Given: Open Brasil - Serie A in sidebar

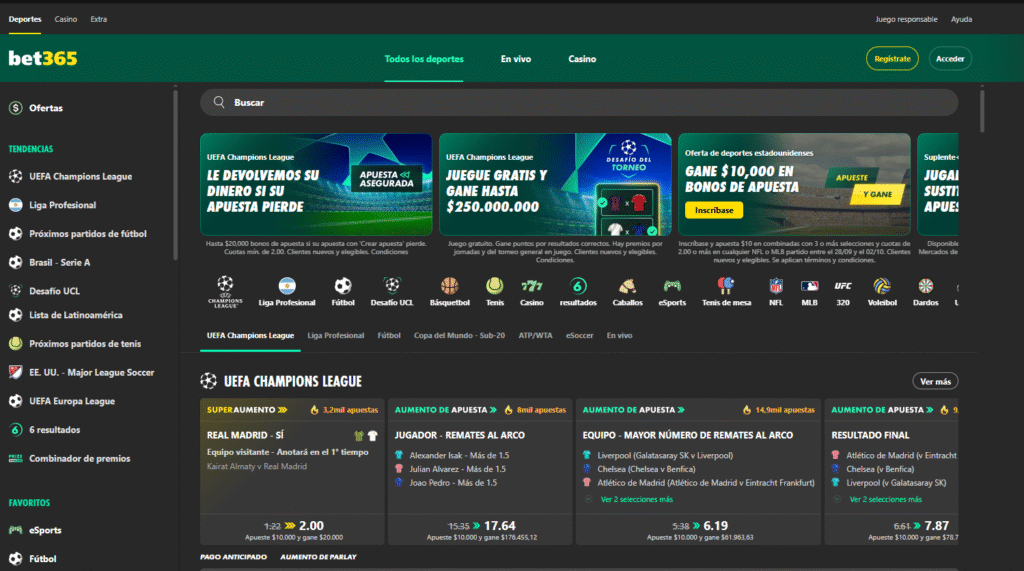Looking at the screenshot, I should [59, 263].
